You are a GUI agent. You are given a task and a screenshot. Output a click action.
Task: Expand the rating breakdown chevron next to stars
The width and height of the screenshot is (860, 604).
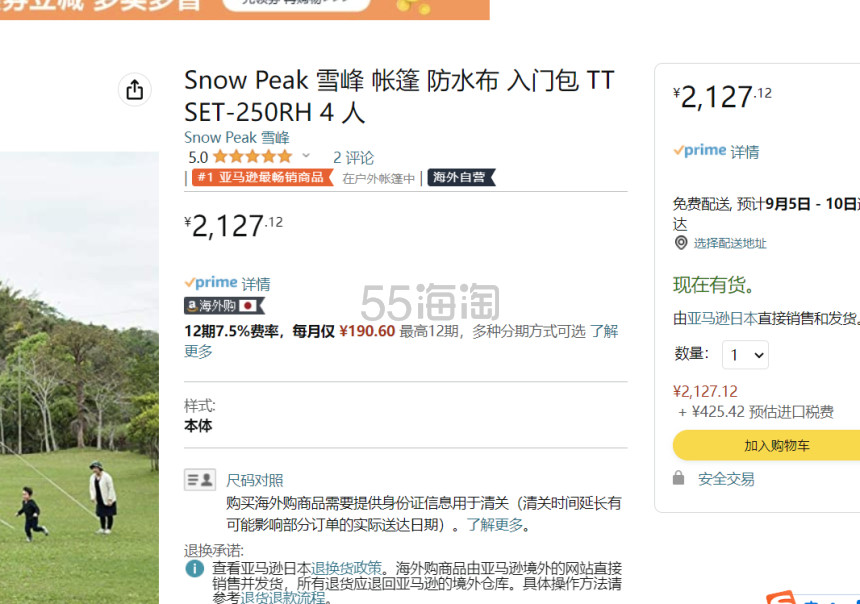[x=306, y=156]
